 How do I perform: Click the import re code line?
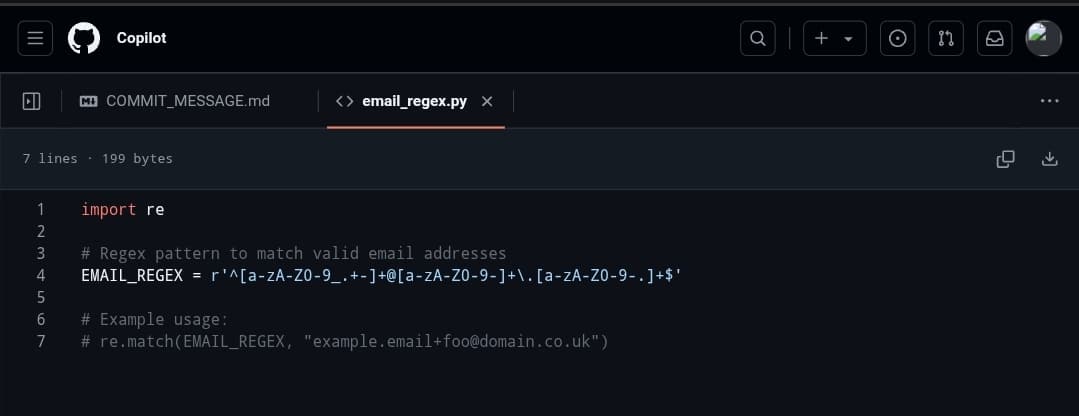[x=122, y=210]
